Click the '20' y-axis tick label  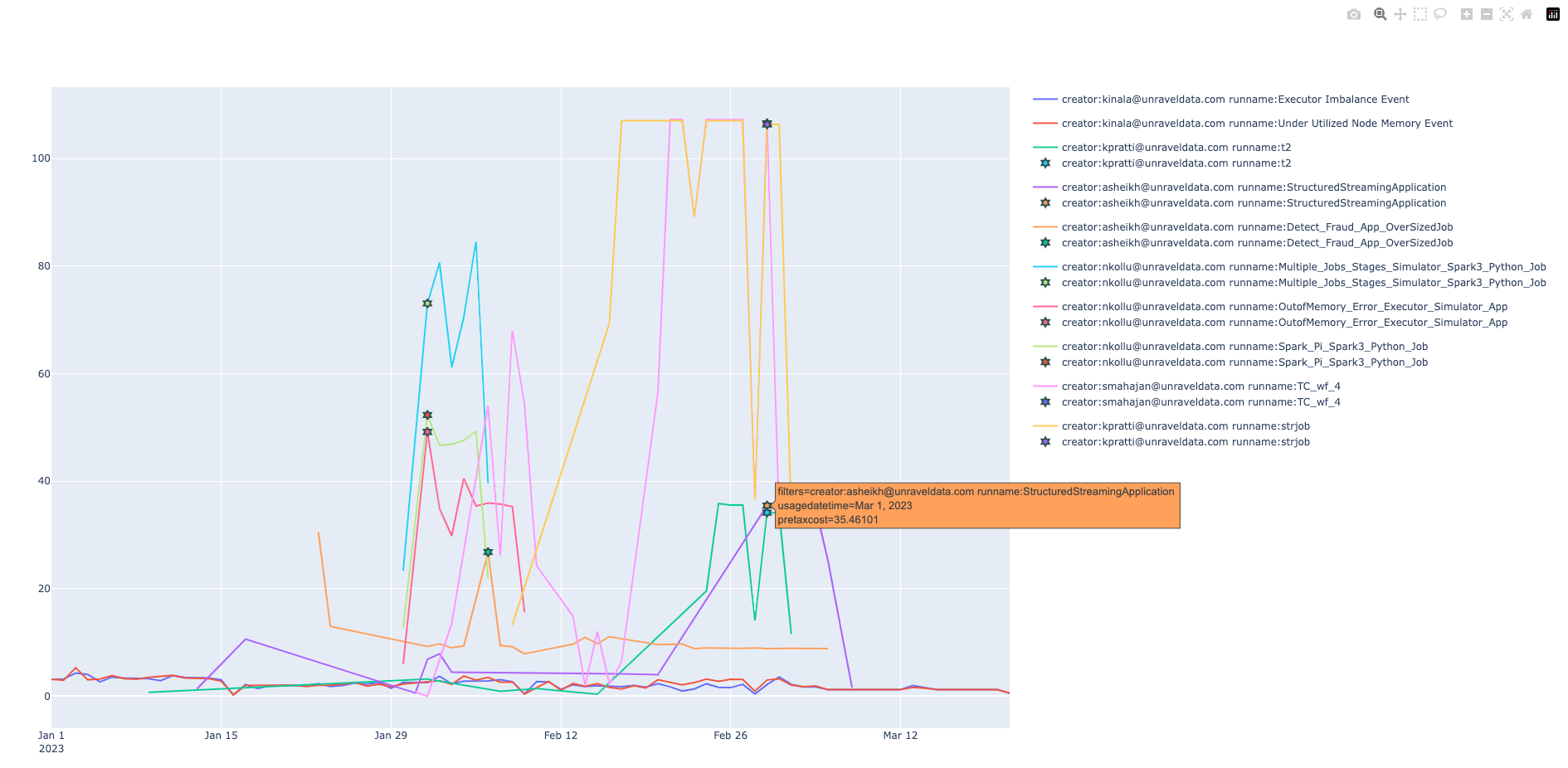click(44, 589)
